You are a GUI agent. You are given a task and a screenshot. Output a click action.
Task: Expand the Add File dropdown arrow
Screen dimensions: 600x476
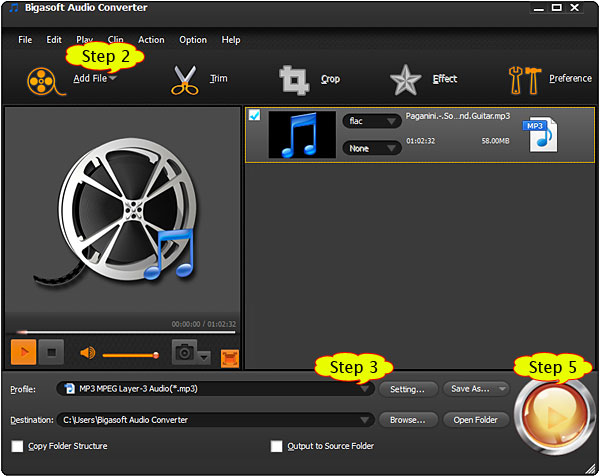coord(113,78)
